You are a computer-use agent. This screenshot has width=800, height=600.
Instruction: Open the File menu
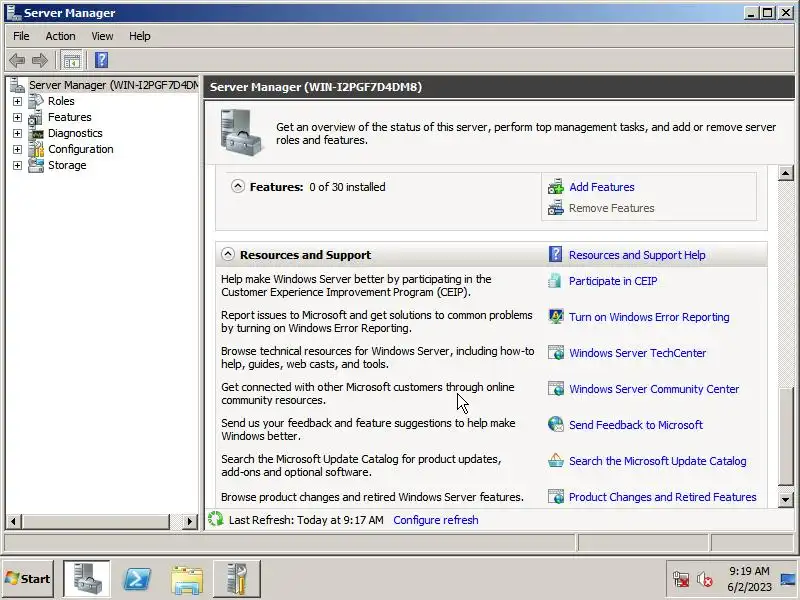click(21, 36)
